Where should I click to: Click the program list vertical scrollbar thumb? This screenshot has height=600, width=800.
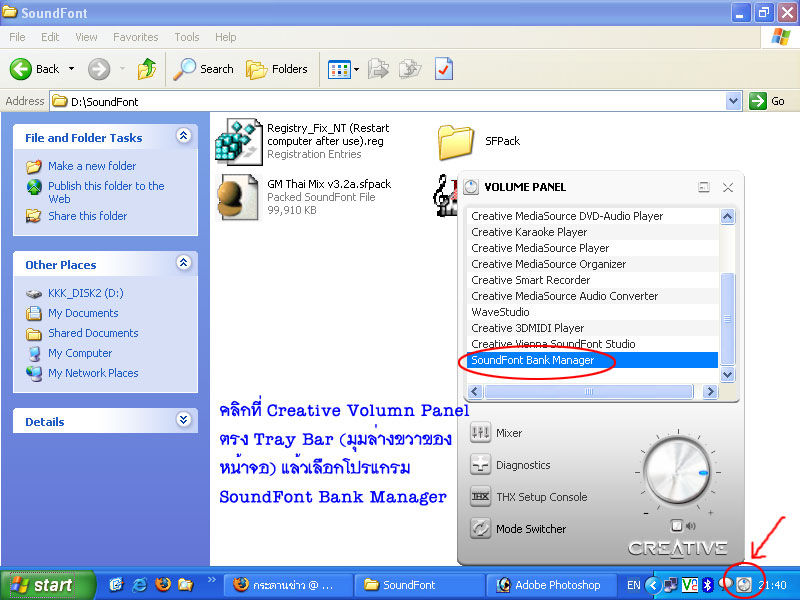pyautogui.click(x=727, y=319)
